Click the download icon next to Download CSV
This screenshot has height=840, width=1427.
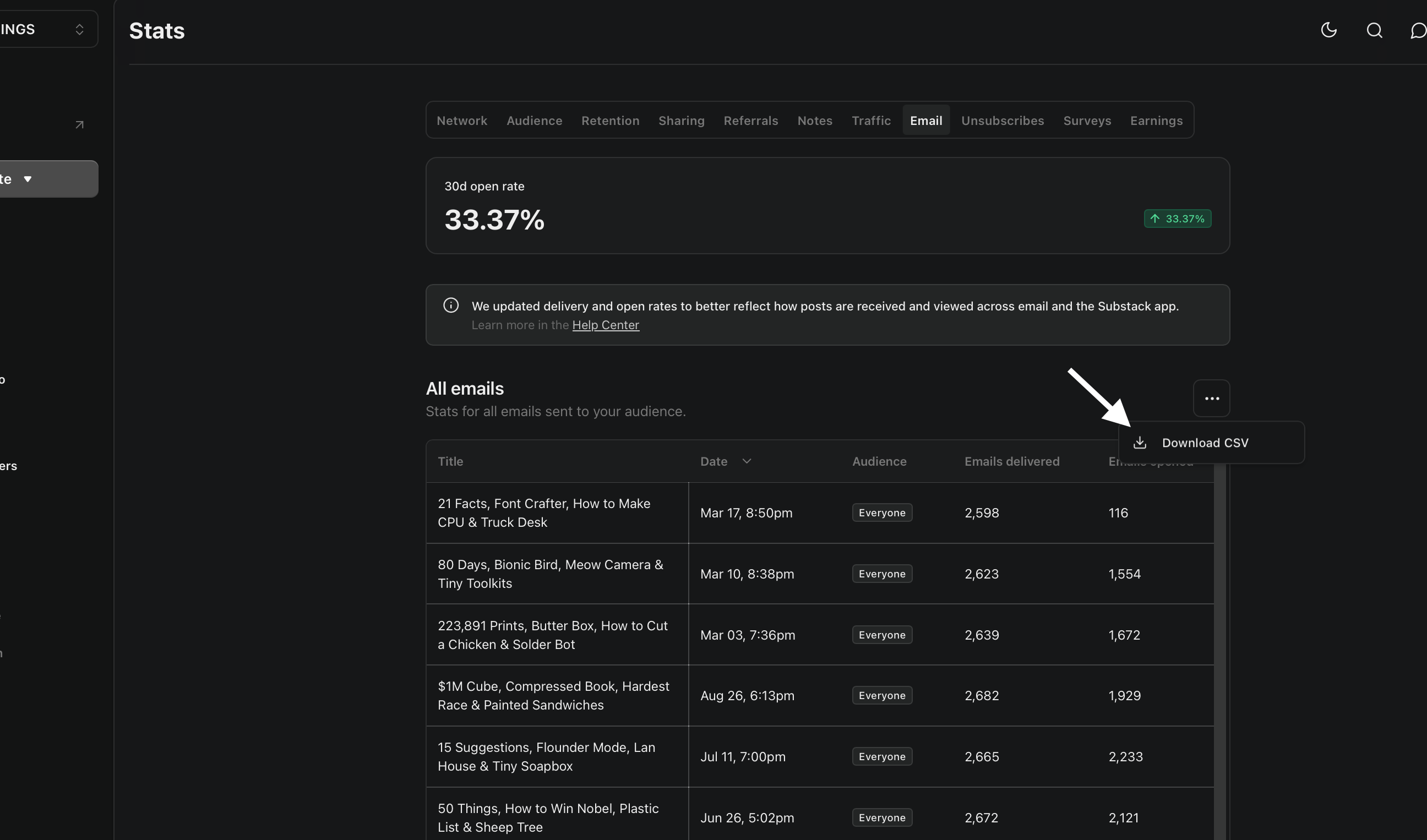click(x=1140, y=443)
